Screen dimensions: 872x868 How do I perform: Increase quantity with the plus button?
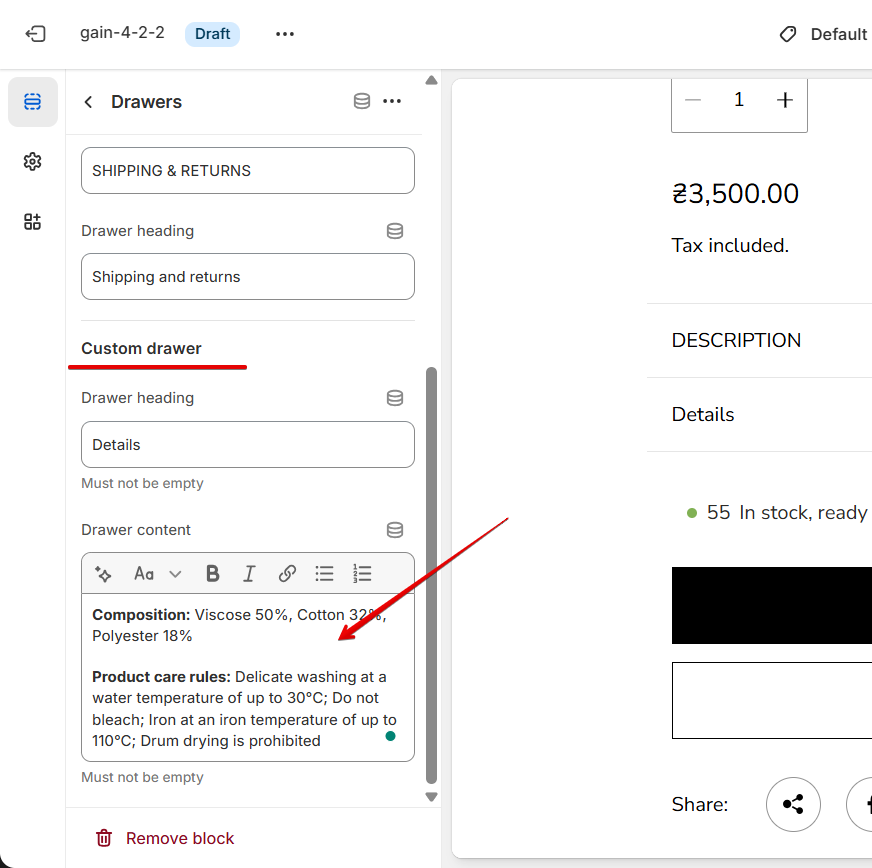point(785,100)
